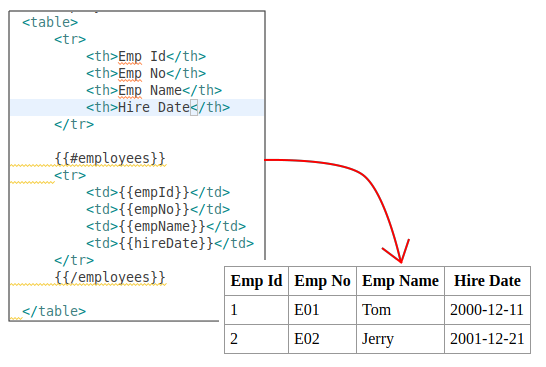Select the Jerry cell in the table

400,339
